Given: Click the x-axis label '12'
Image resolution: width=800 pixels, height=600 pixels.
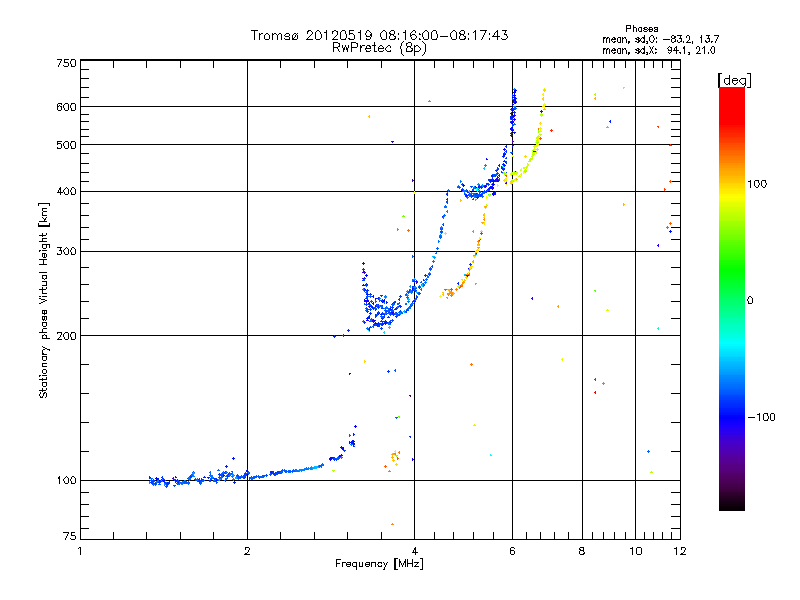Looking at the screenshot, I should [680, 551].
